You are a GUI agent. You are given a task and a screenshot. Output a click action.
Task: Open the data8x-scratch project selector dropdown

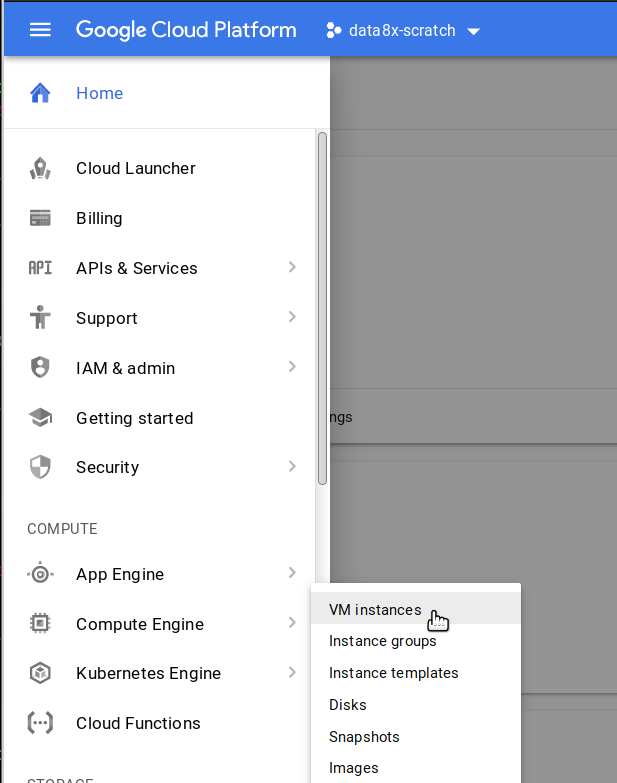[403, 31]
